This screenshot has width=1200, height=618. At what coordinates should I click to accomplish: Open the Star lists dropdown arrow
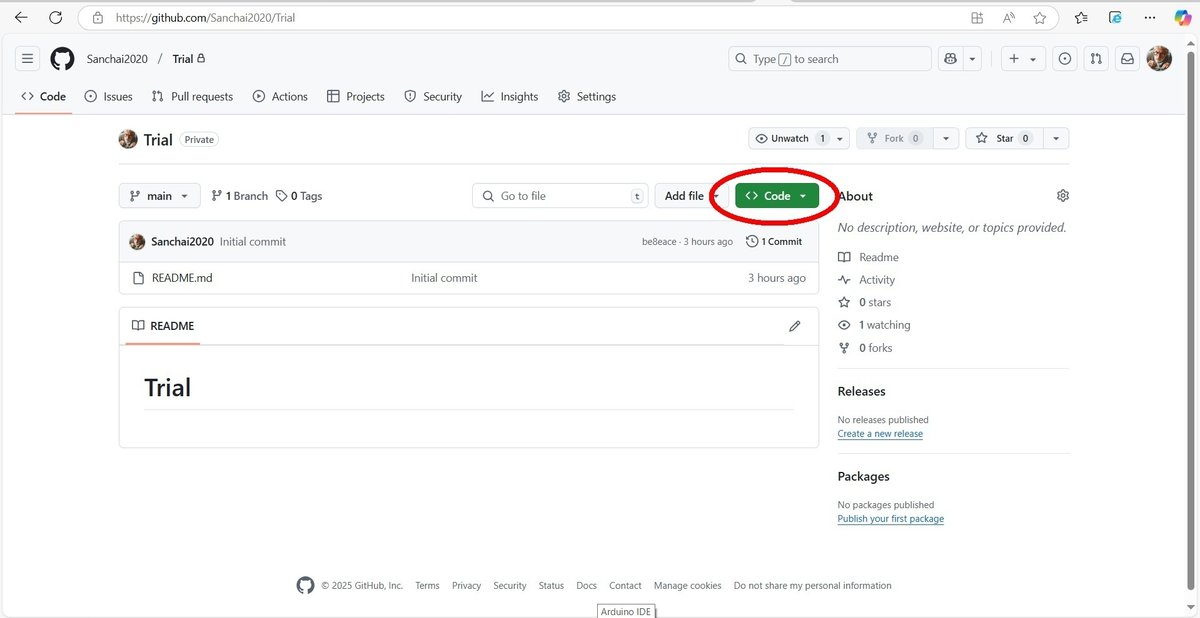(1056, 138)
